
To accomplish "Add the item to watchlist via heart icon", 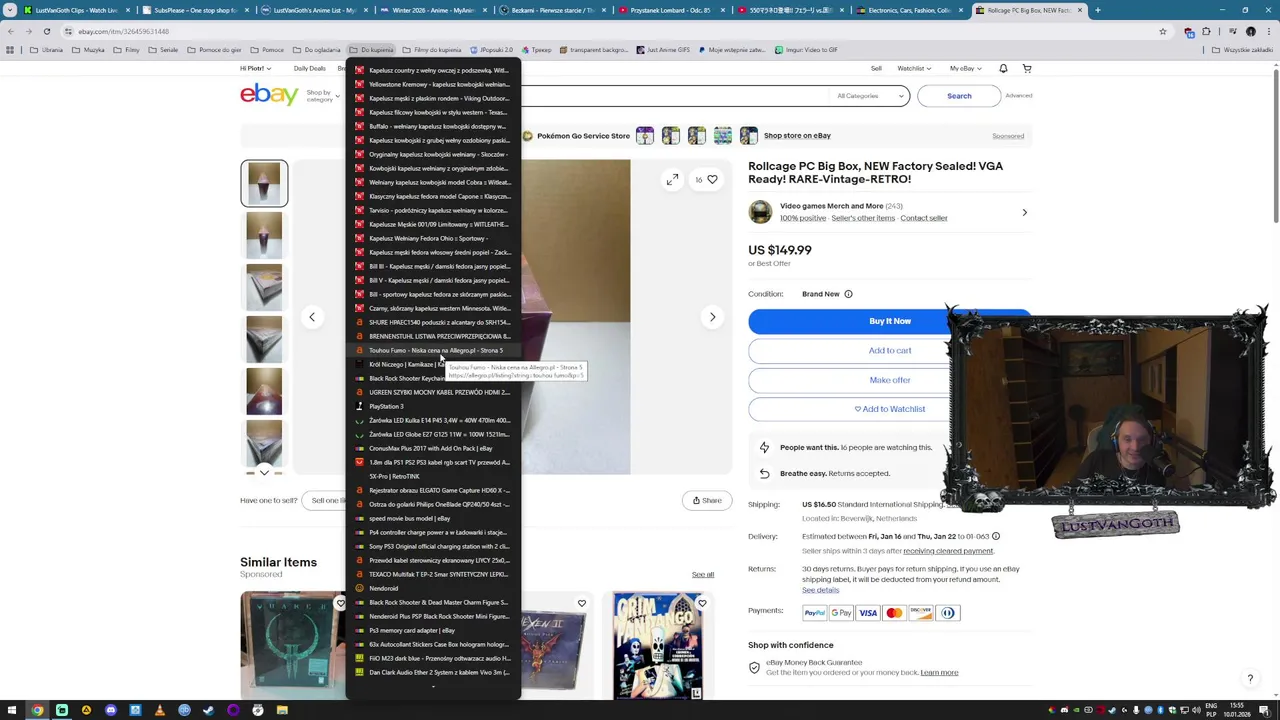I will 712,180.
